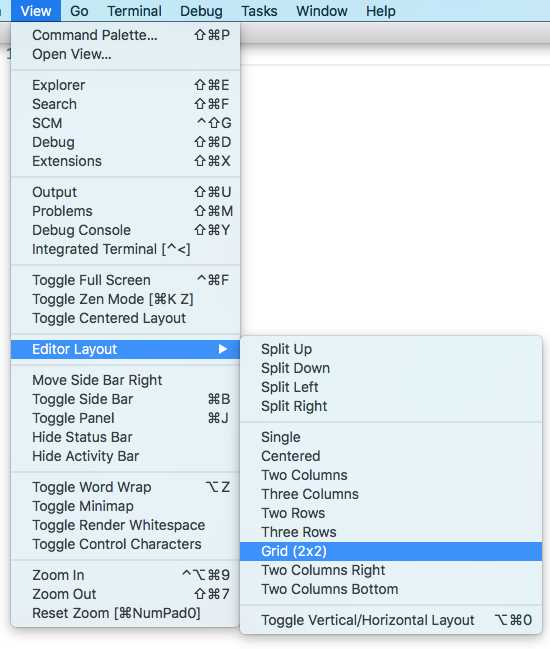
Task: Select Two Columns layout
Action: point(391,475)
